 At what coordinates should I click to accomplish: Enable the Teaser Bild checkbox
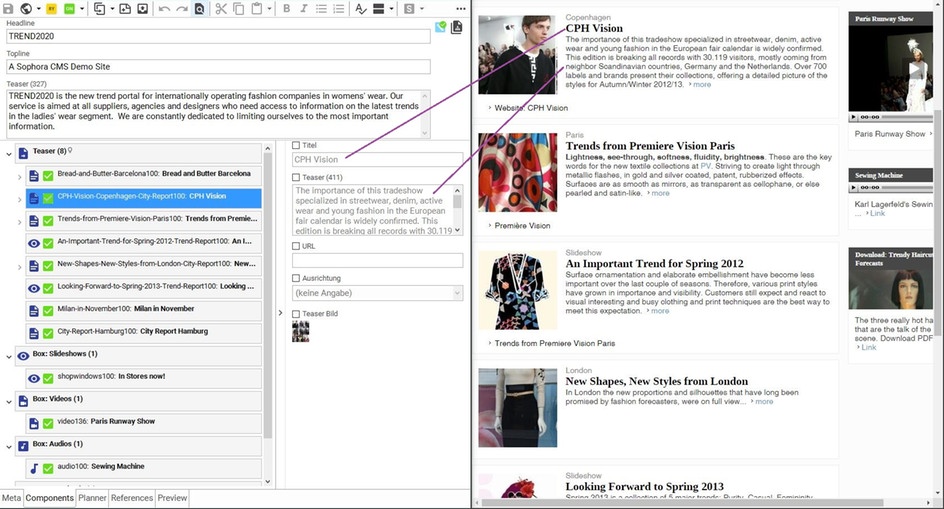[296, 313]
